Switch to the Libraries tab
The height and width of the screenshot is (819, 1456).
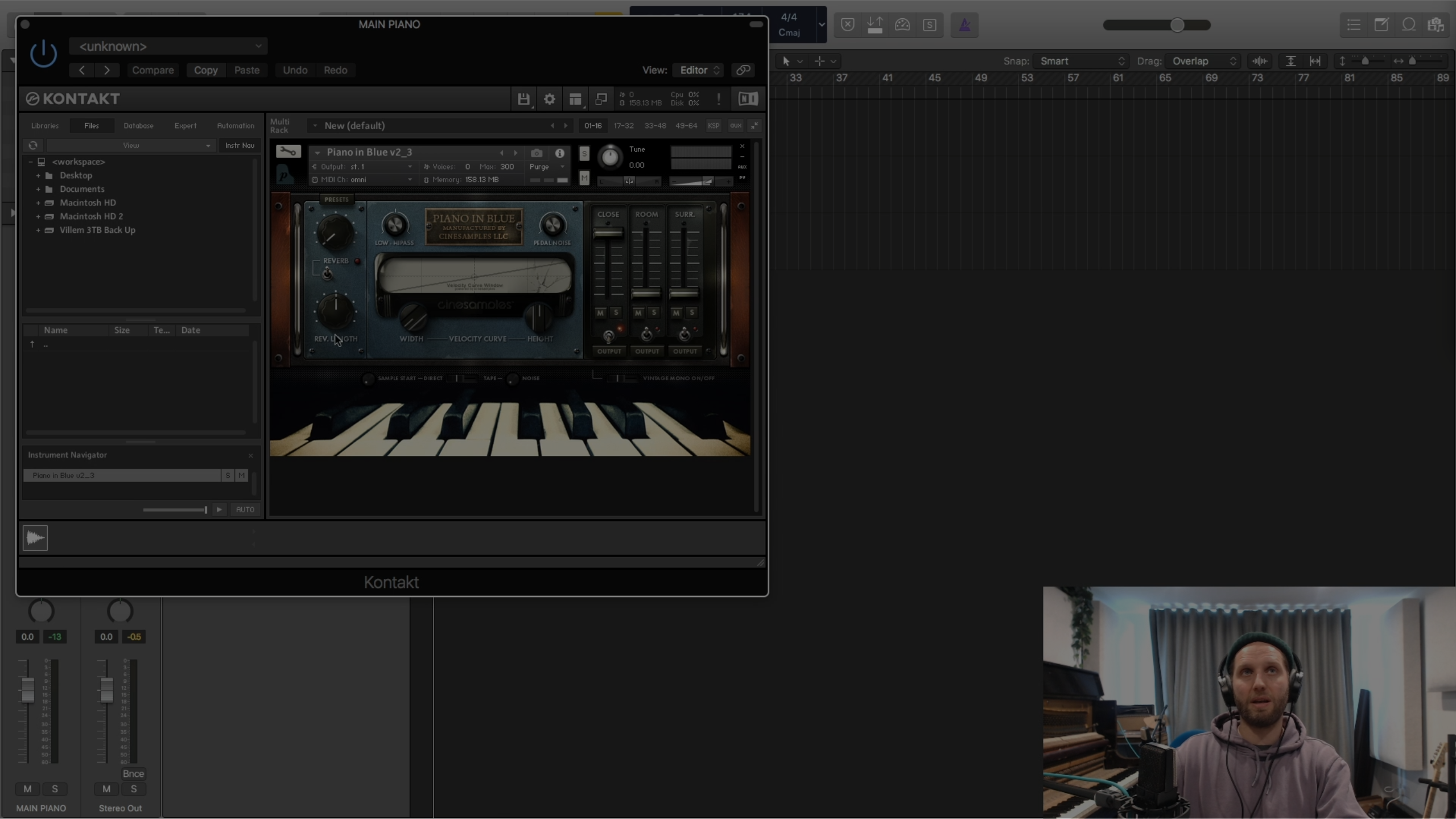(x=45, y=126)
